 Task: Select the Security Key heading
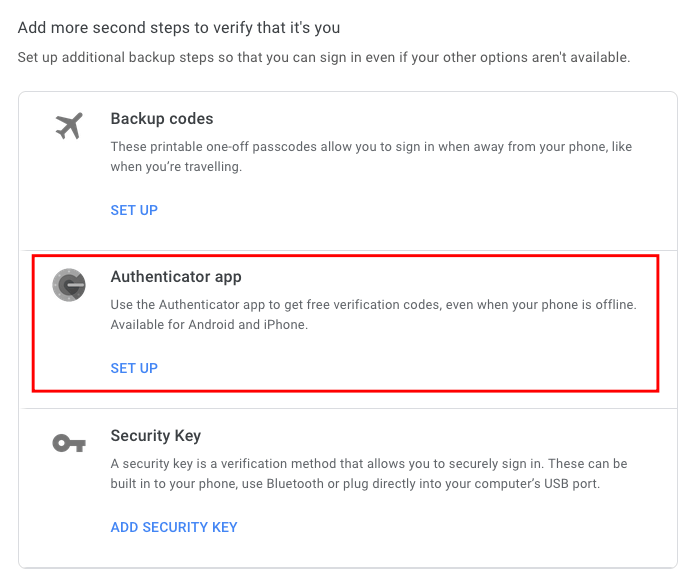(156, 436)
